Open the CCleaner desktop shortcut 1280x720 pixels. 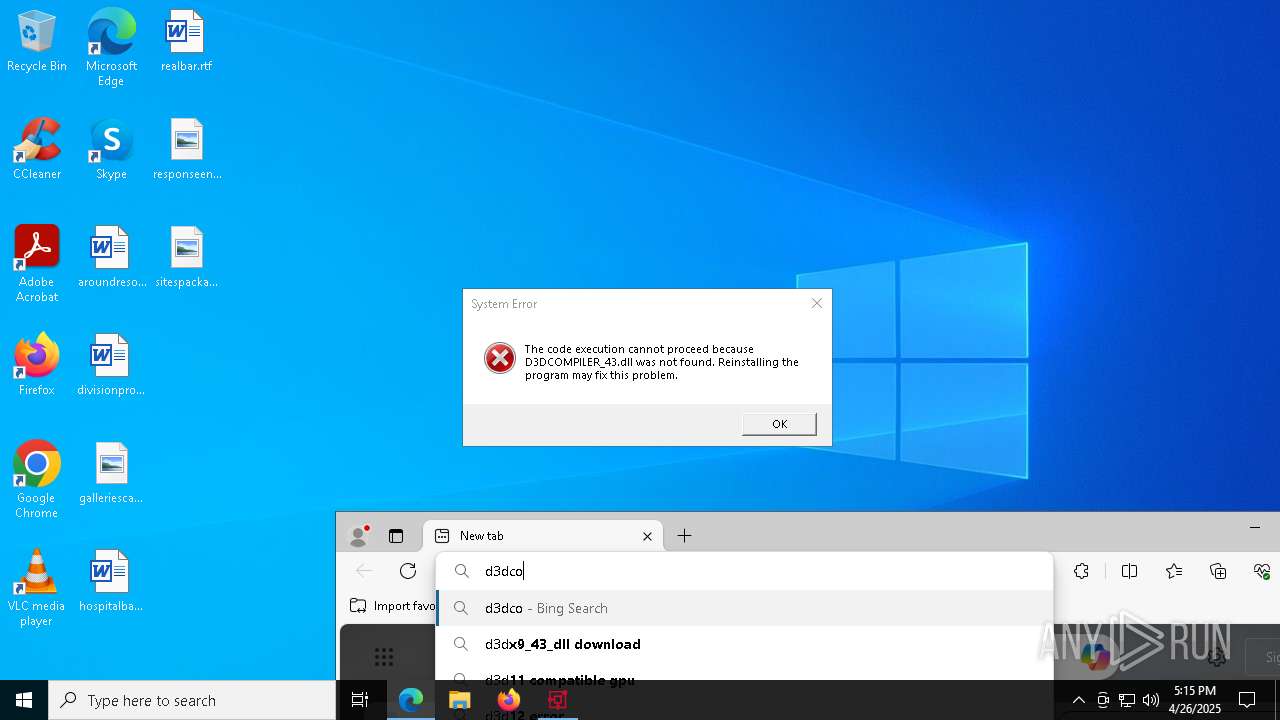coord(37,150)
